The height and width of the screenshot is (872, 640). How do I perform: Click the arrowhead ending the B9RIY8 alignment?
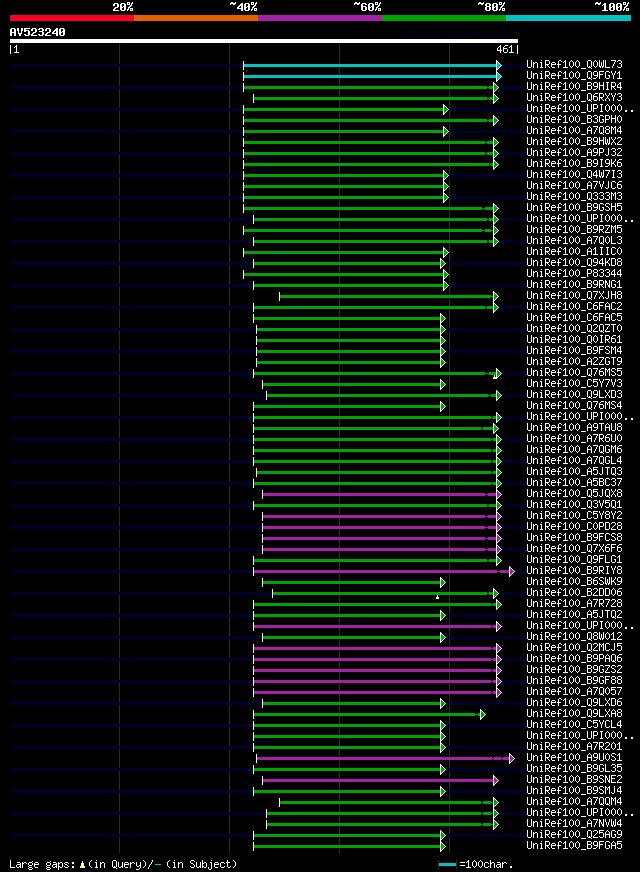point(512,571)
